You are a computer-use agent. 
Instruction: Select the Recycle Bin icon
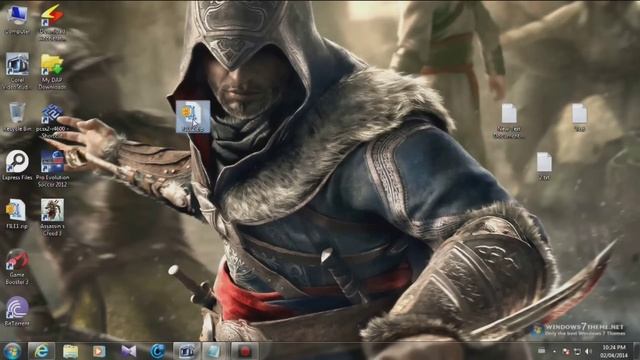[x=17, y=118]
